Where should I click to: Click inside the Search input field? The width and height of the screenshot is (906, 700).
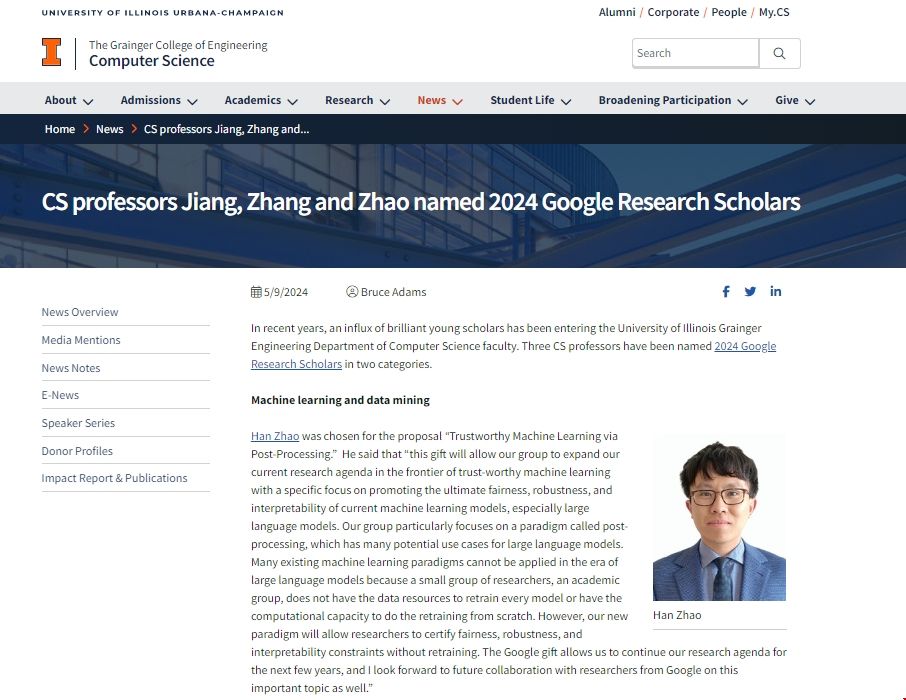[694, 52]
